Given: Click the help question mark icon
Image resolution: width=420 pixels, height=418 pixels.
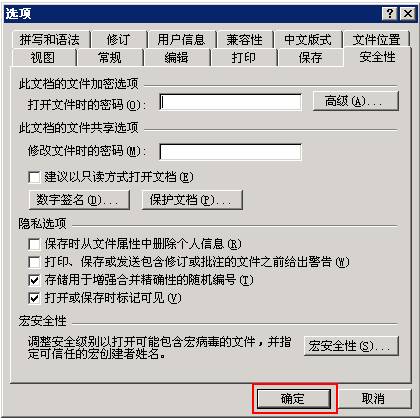Looking at the screenshot, I should (390, 14).
